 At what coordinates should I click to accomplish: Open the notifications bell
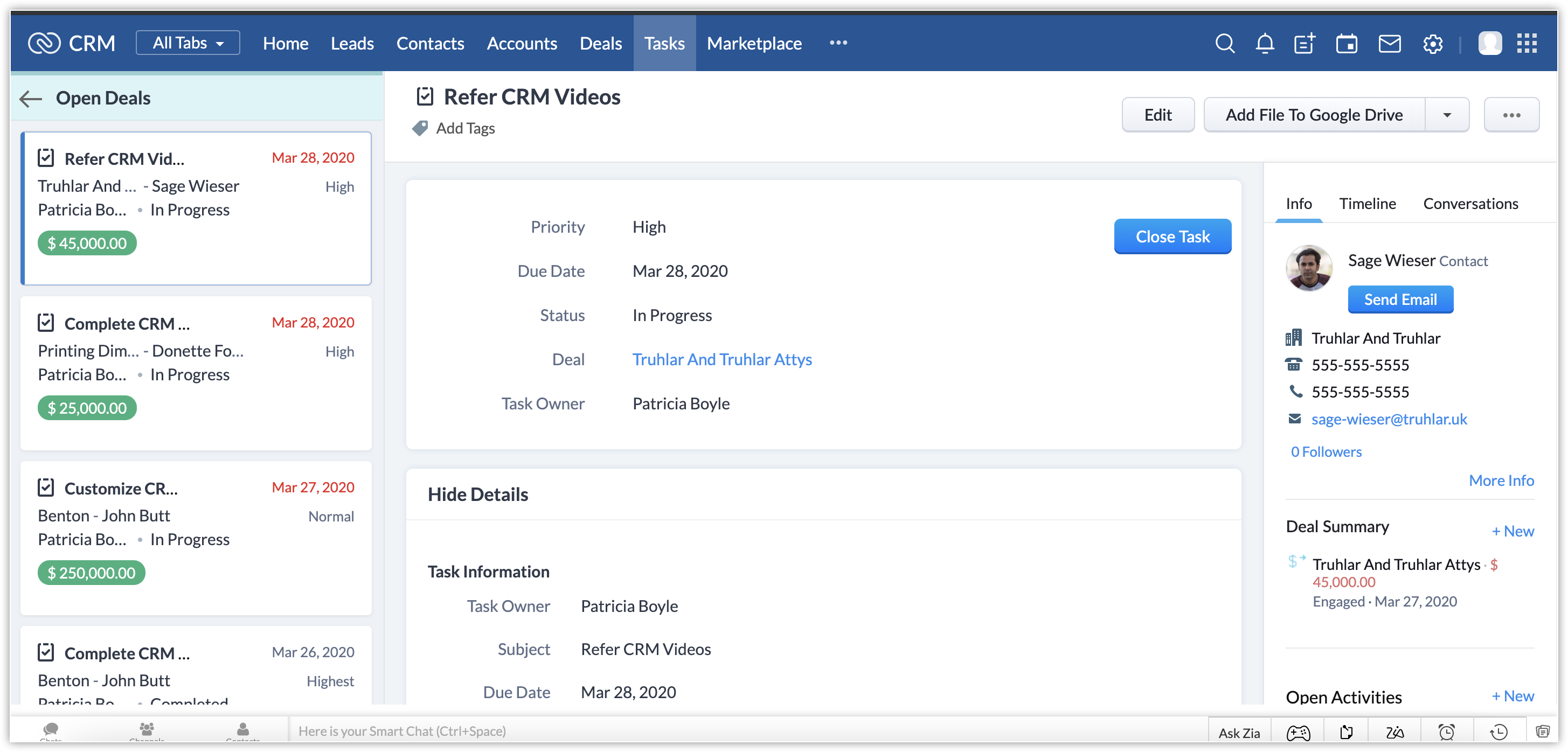coord(1264,44)
